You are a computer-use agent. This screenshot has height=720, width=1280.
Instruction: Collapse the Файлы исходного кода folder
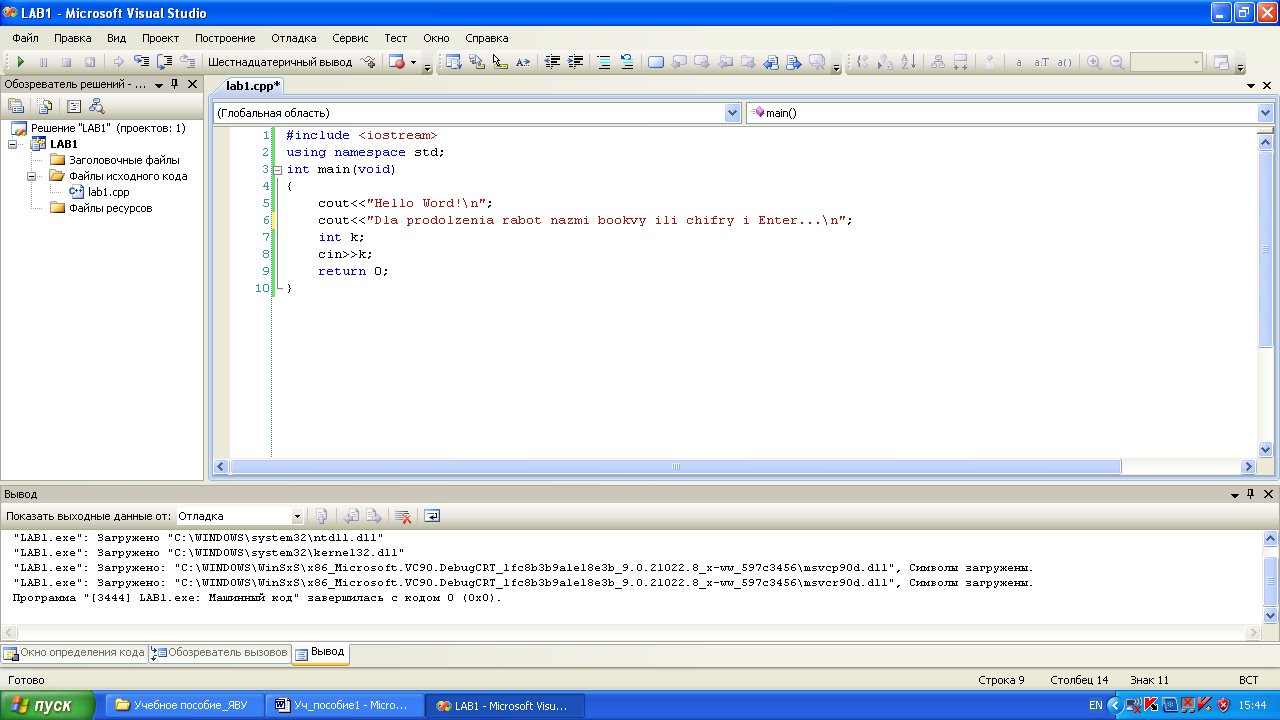pos(31,176)
